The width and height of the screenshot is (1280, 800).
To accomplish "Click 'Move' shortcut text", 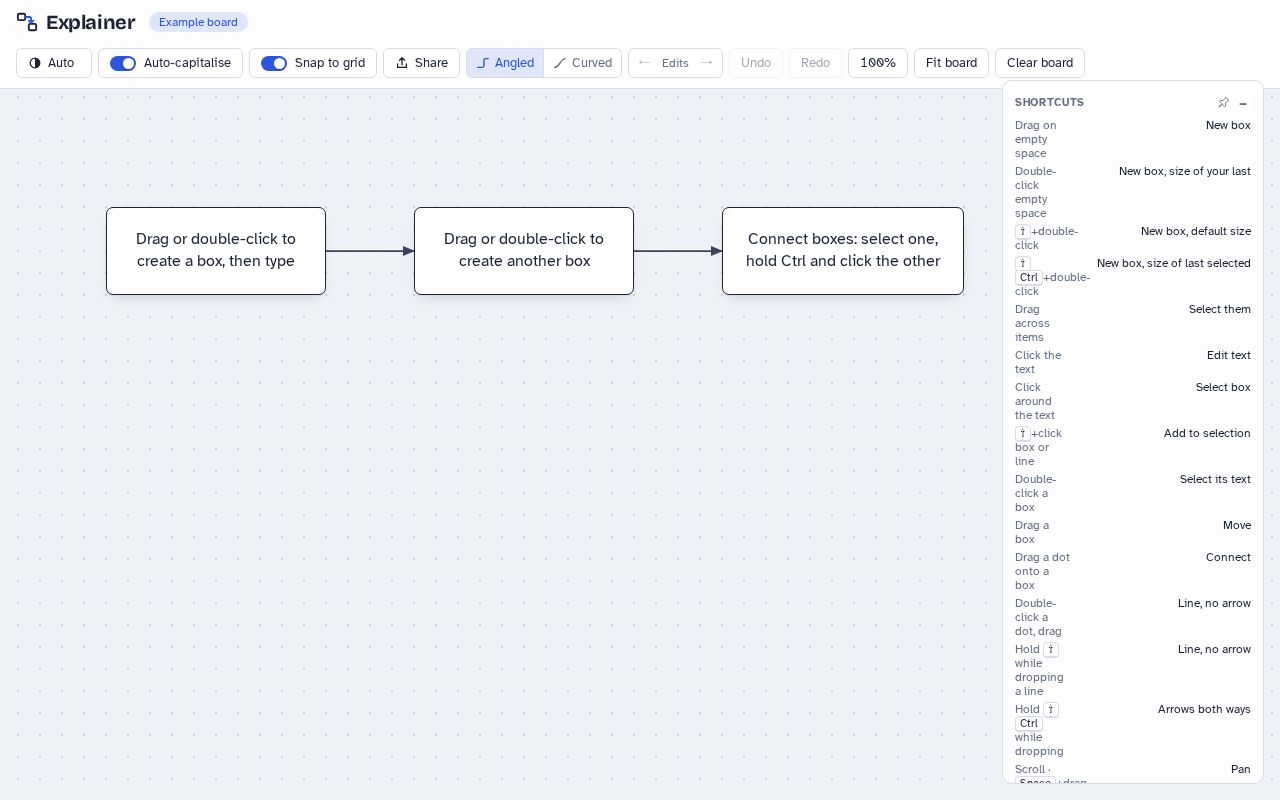I will [1236, 525].
